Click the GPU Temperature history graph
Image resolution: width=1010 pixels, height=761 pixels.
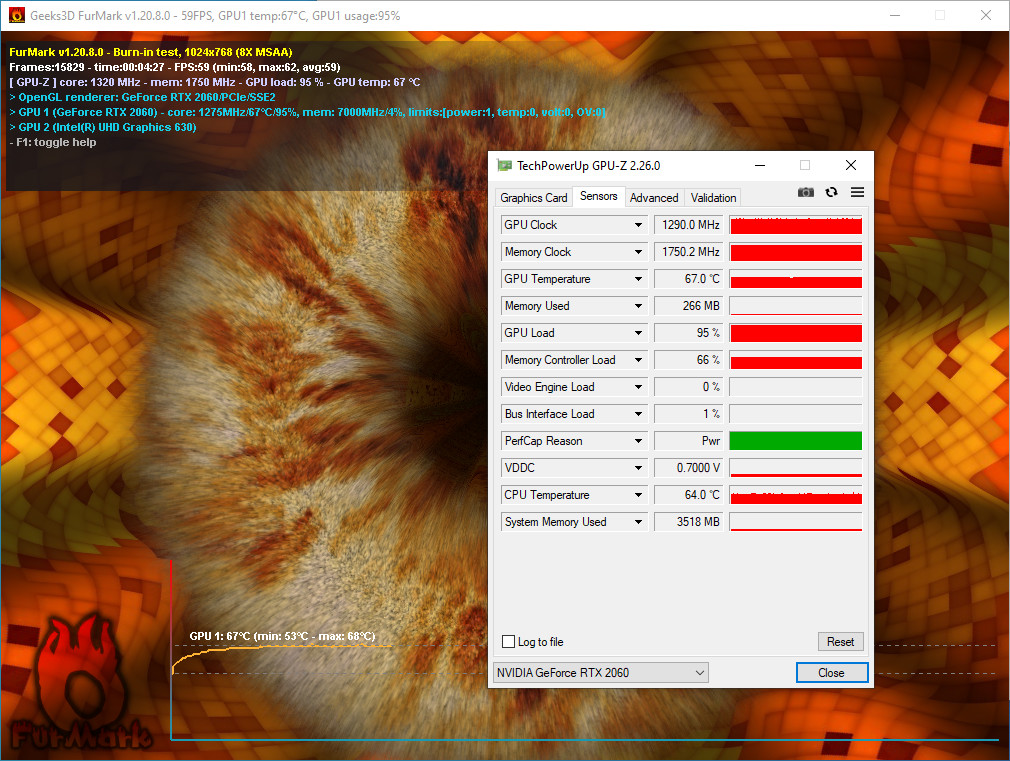[796, 279]
